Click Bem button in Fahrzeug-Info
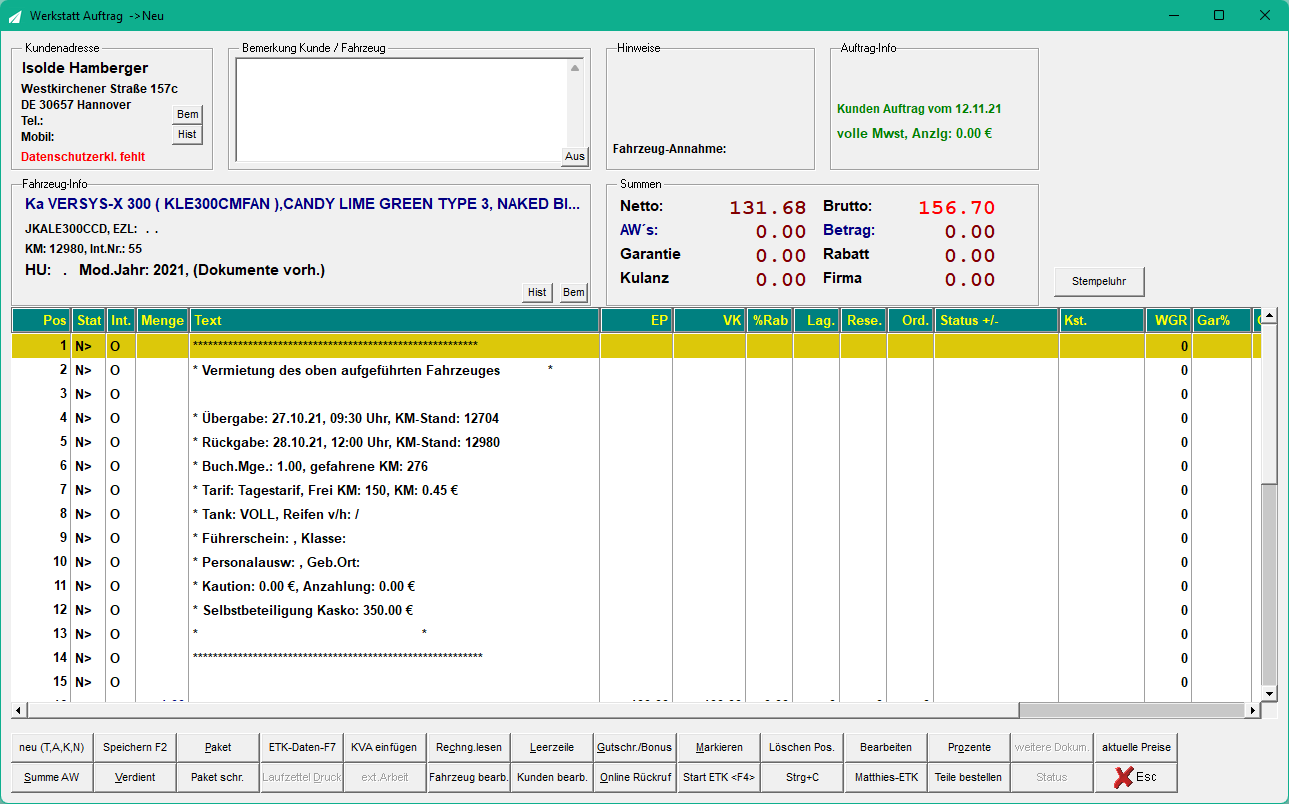Image resolution: width=1289 pixels, height=804 pixels. pyautogui.click(x=573, y=292)
